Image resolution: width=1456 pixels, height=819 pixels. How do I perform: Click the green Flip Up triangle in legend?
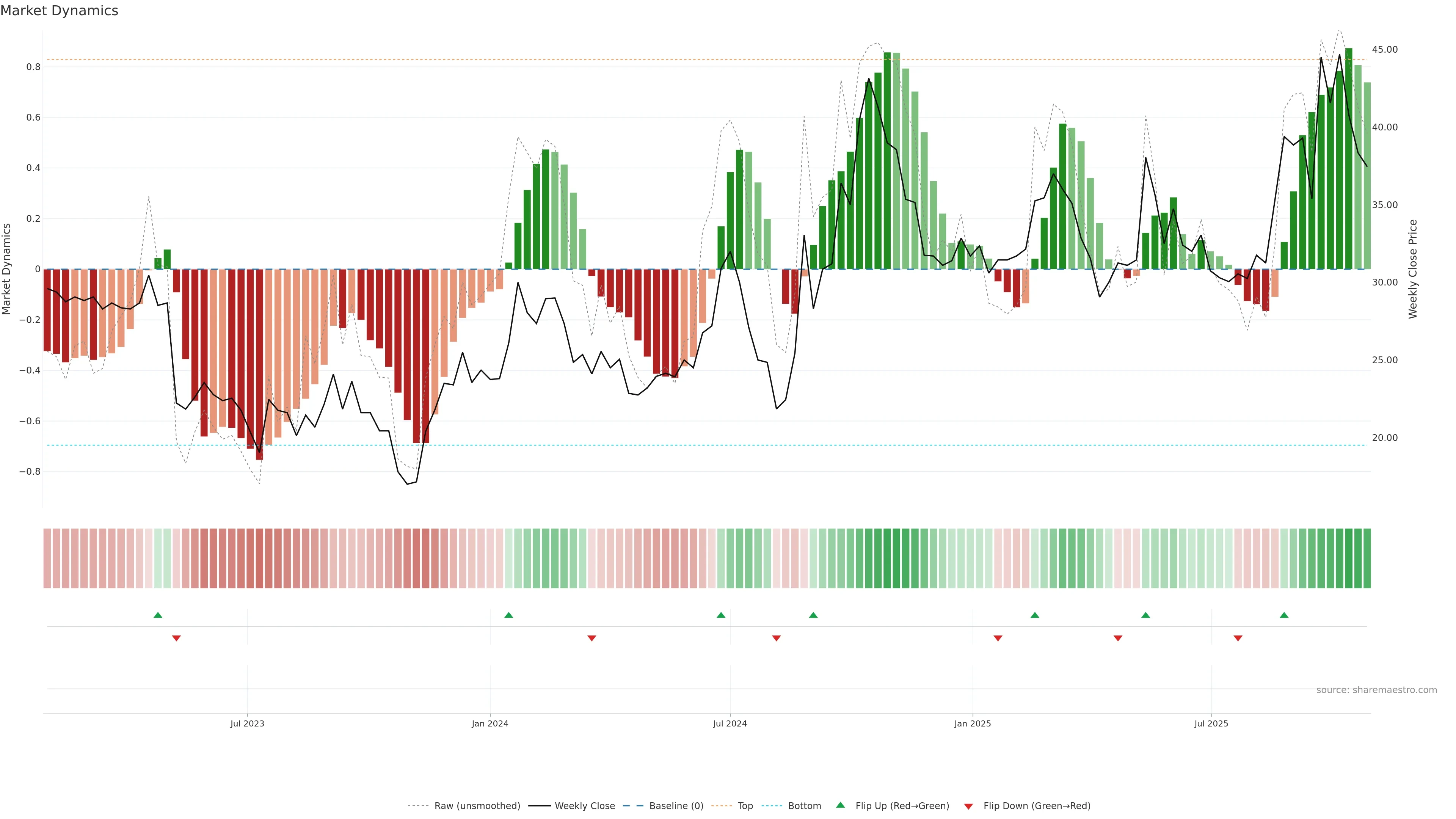[840, 805]
